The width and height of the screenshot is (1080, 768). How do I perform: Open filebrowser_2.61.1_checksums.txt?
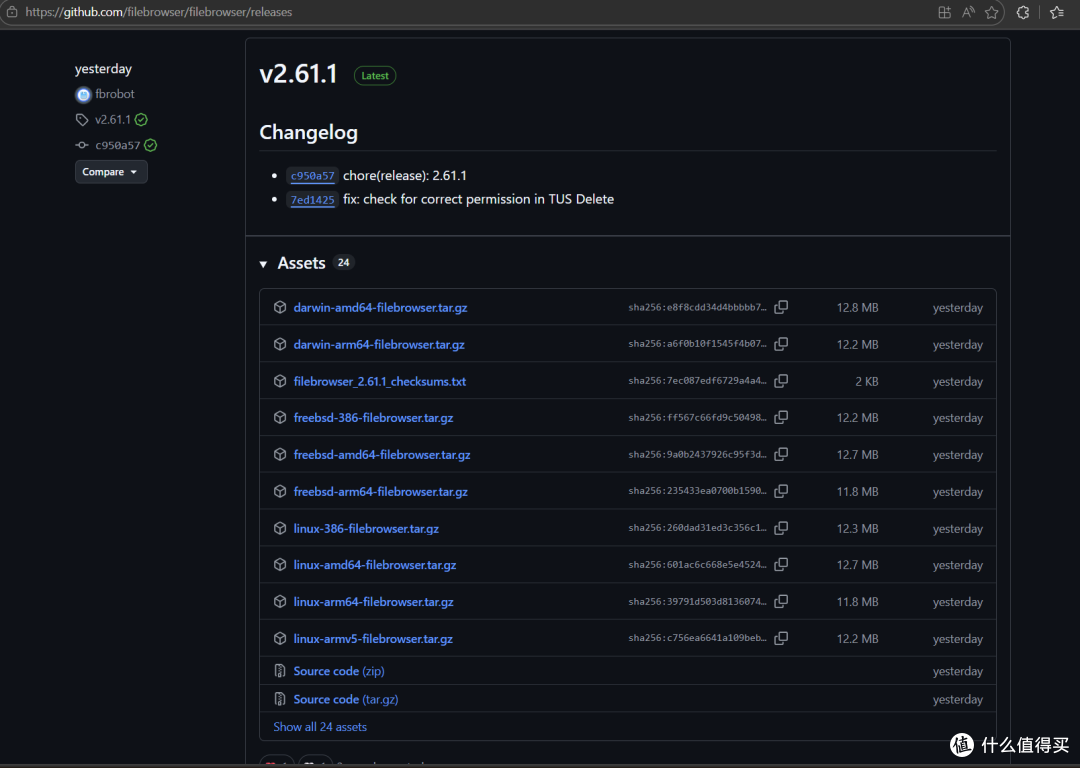tap(380, 381)
